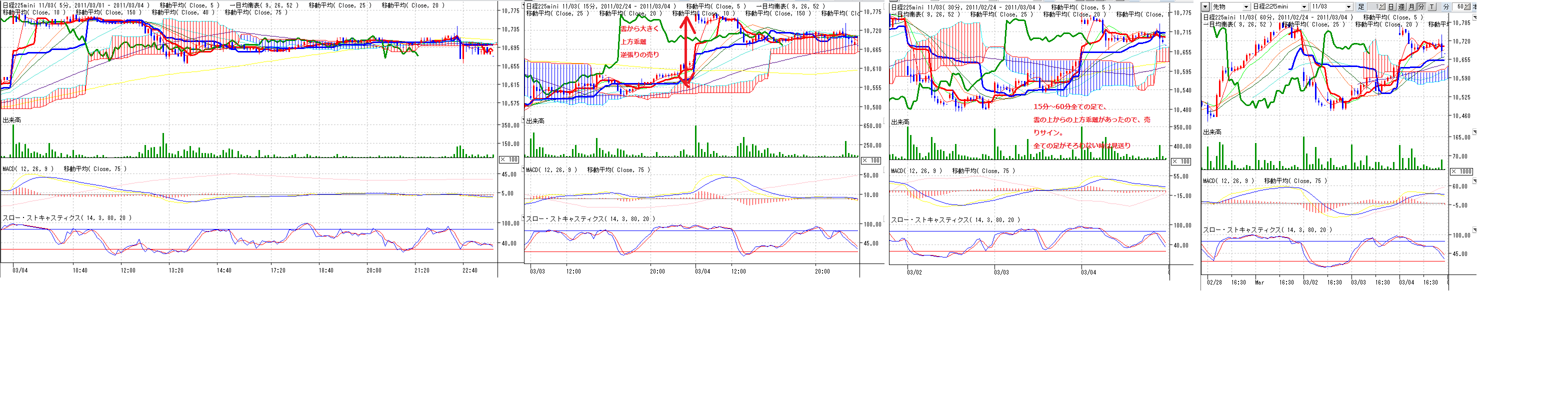Image resolution: width=1568 pixels, height=398 pixels.
Task: Click the 60-minute price panel corner arrow
Action: click(1474, 17)
